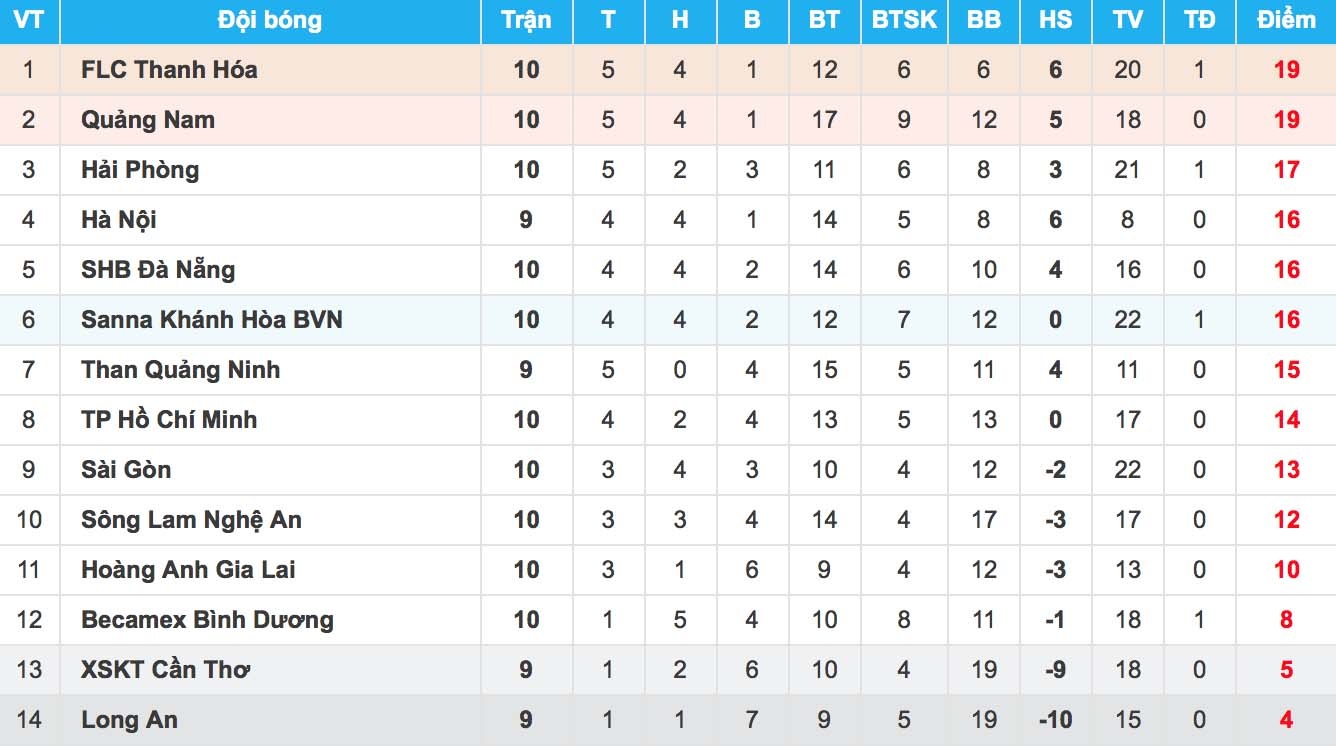The image size is (1336, 746).
Task: Select the Trận column header
Action: click(x=526, y=20)
